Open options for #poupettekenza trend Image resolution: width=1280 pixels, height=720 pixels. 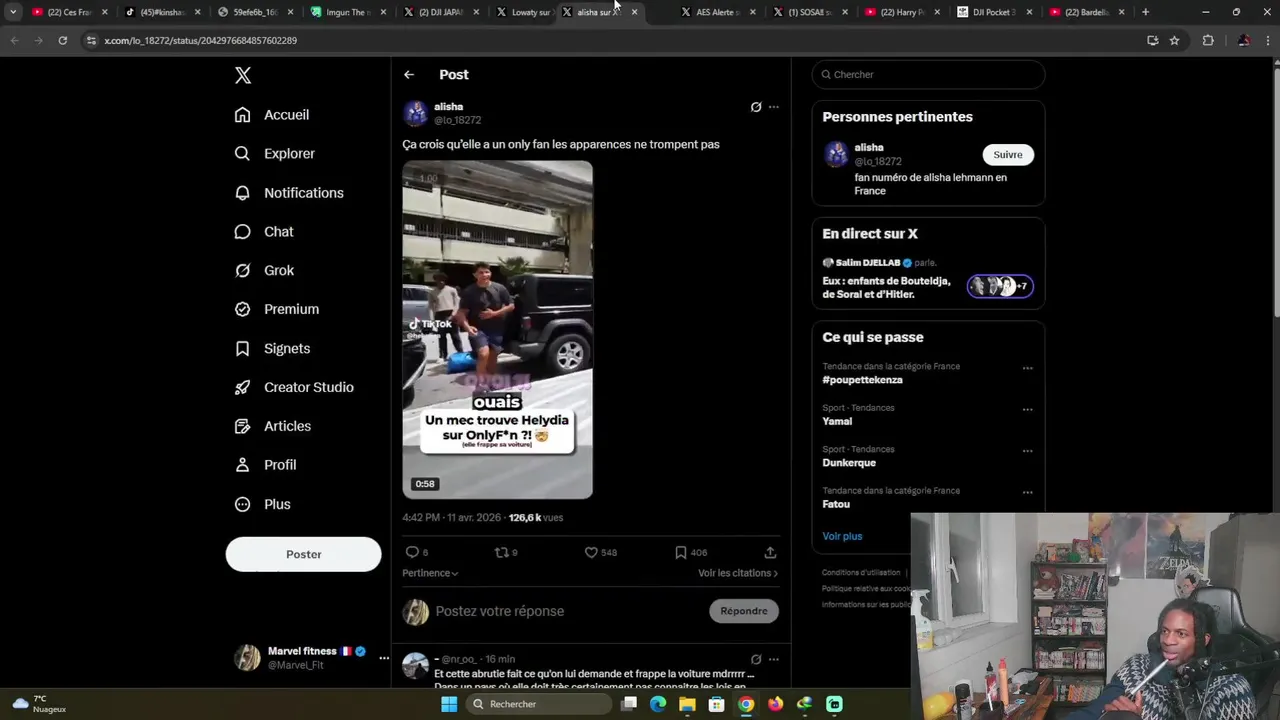click(1027, 368)
